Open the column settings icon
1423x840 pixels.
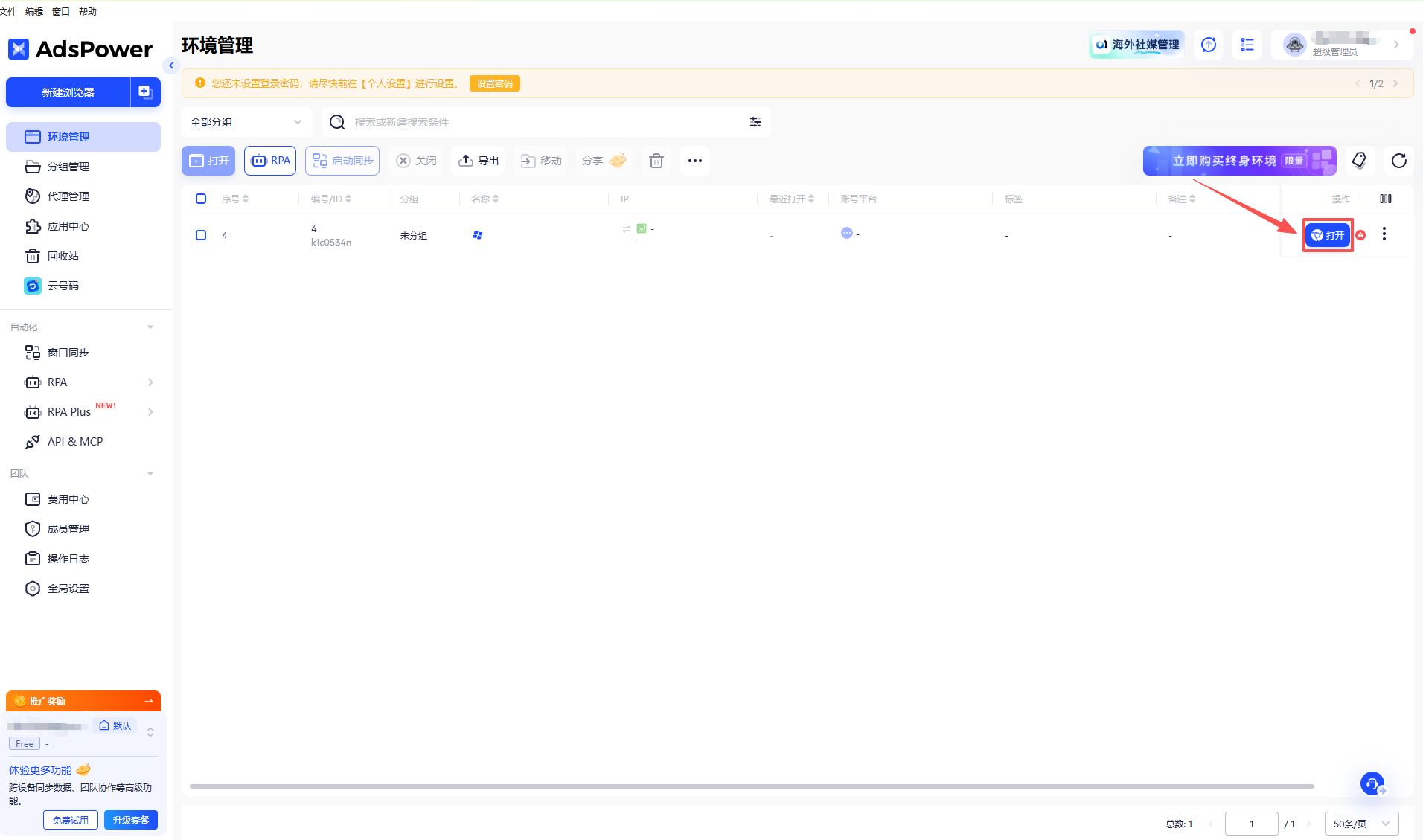click(x=1385, y=199)
